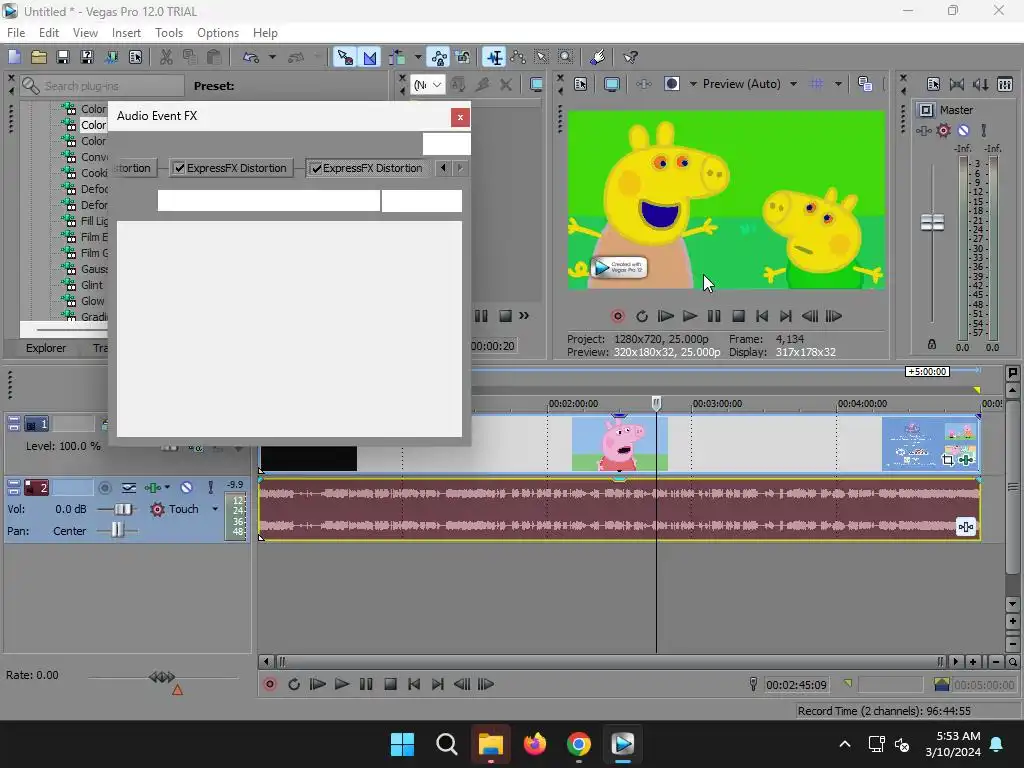Select the Normal Edit Tool
The height and width of the screenshot is (768, 1024).
(494, 57)
